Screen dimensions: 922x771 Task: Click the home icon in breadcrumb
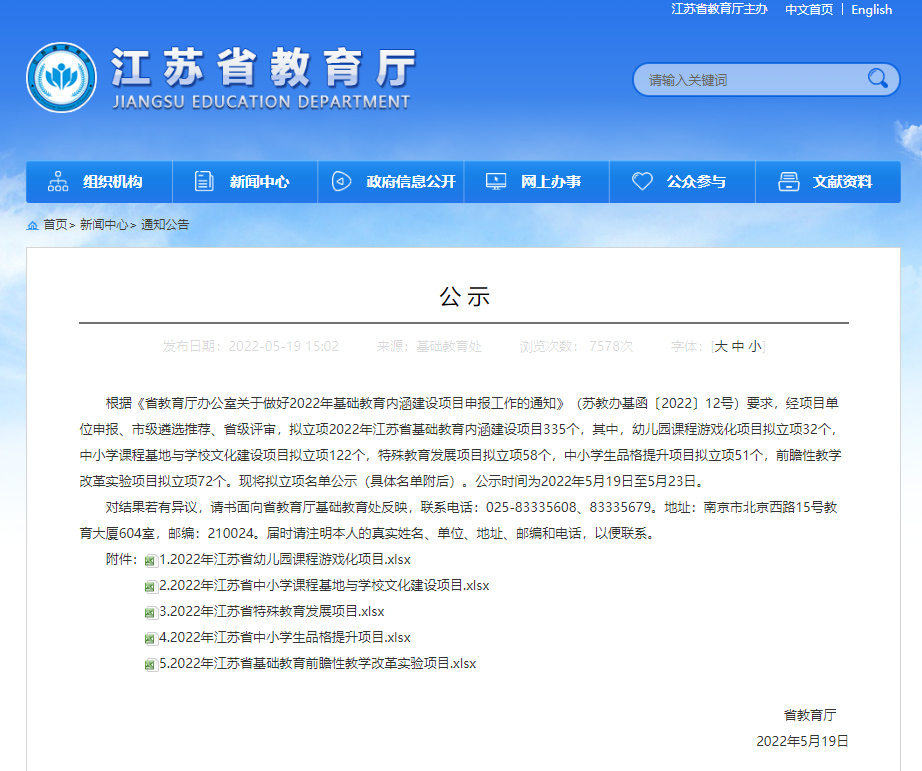click(32, 225)
